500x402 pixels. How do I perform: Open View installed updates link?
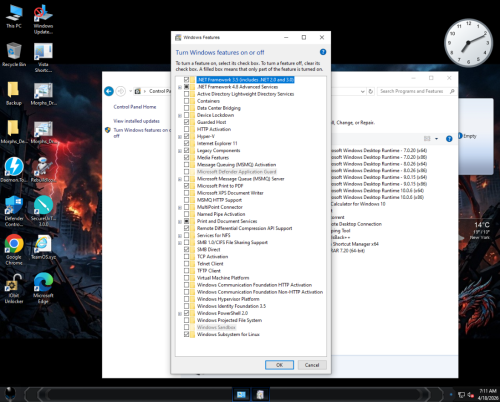[x=136, y=121]
